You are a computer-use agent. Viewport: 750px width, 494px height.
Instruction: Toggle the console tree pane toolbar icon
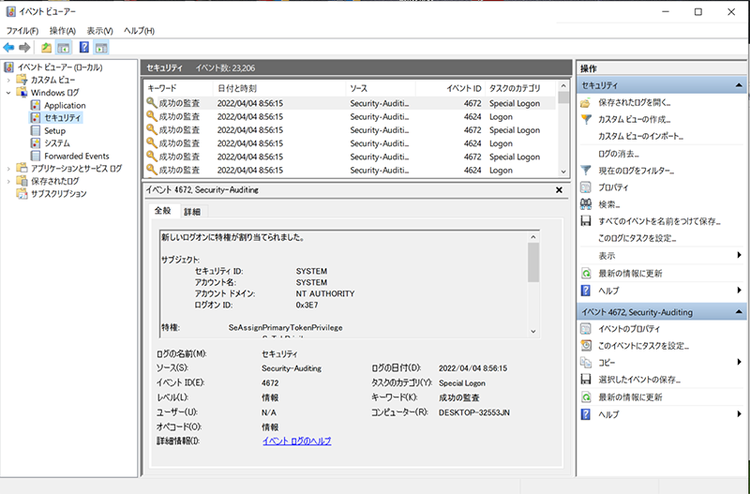[64, 47]
